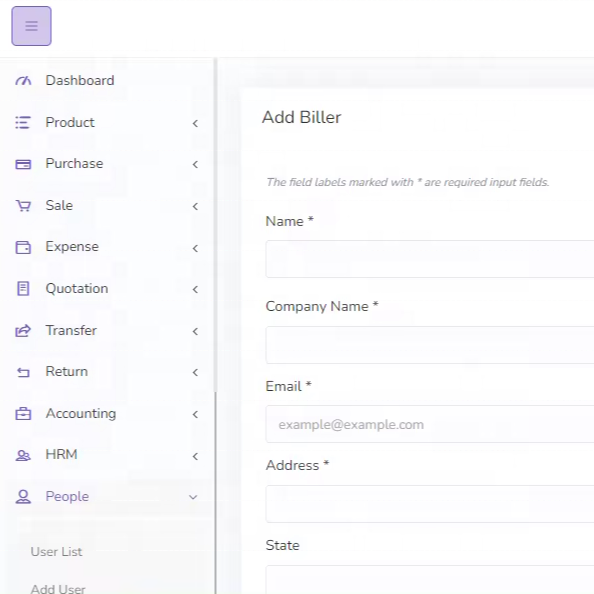The height and width of the screenshot is (594, 594).
Task: Click the Product list icon
Action: click(x=23, y=123)
